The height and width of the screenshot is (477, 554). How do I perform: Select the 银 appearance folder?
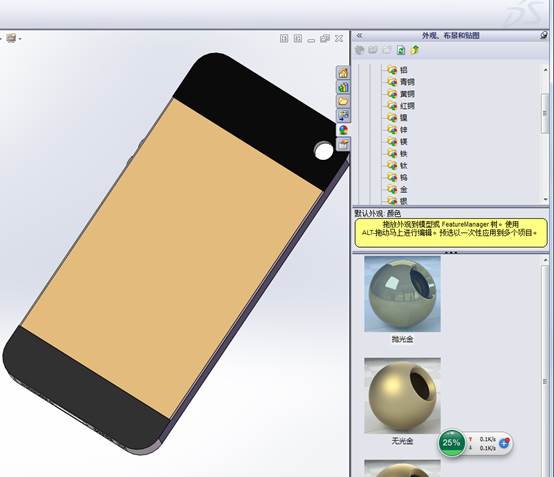pyautogui.click(x=397, y=201)
